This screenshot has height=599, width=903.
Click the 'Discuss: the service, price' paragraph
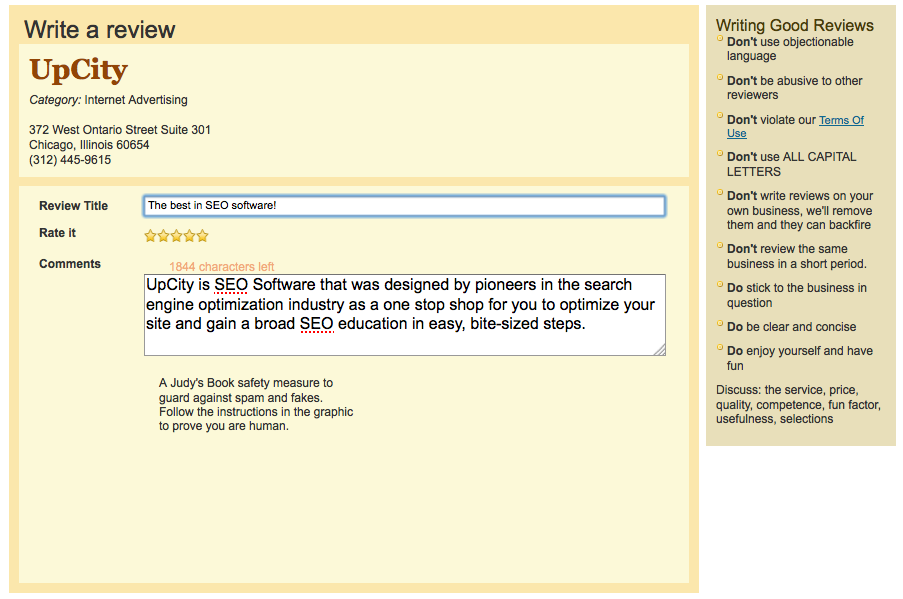tap(798, 404)
